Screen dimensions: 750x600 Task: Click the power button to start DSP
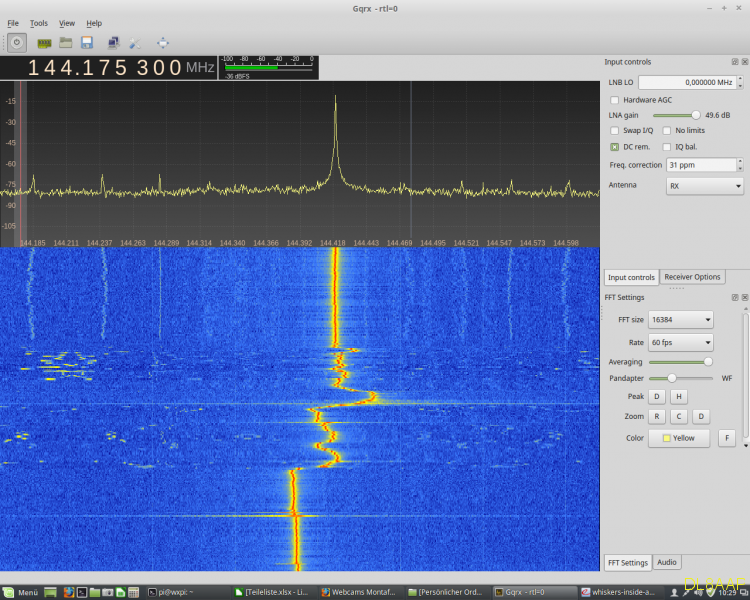click(17, 43)
